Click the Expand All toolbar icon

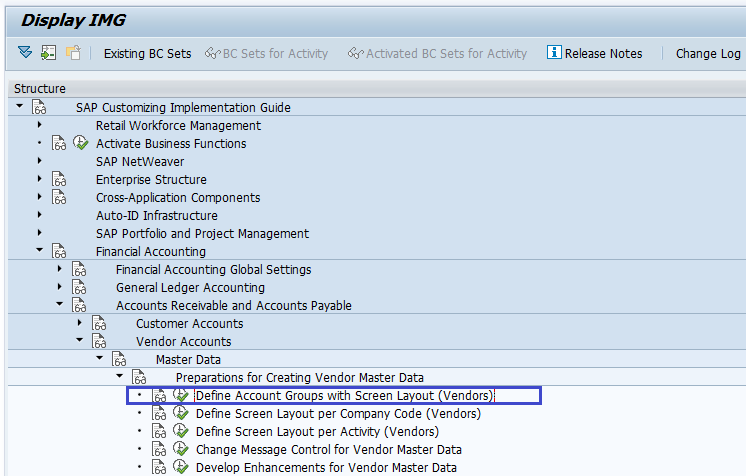pyautogui.click(x=25, y=52)
